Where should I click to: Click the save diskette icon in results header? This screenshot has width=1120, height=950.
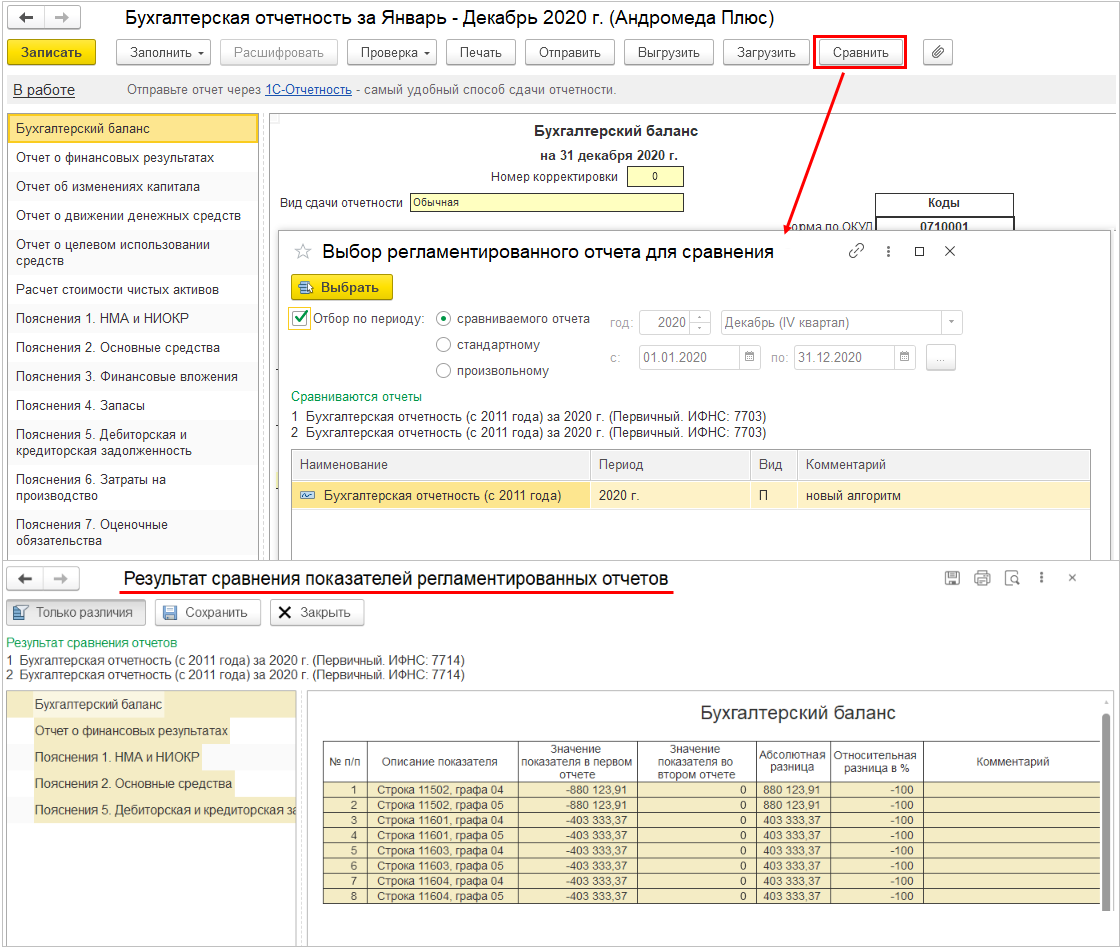(953, 578)
